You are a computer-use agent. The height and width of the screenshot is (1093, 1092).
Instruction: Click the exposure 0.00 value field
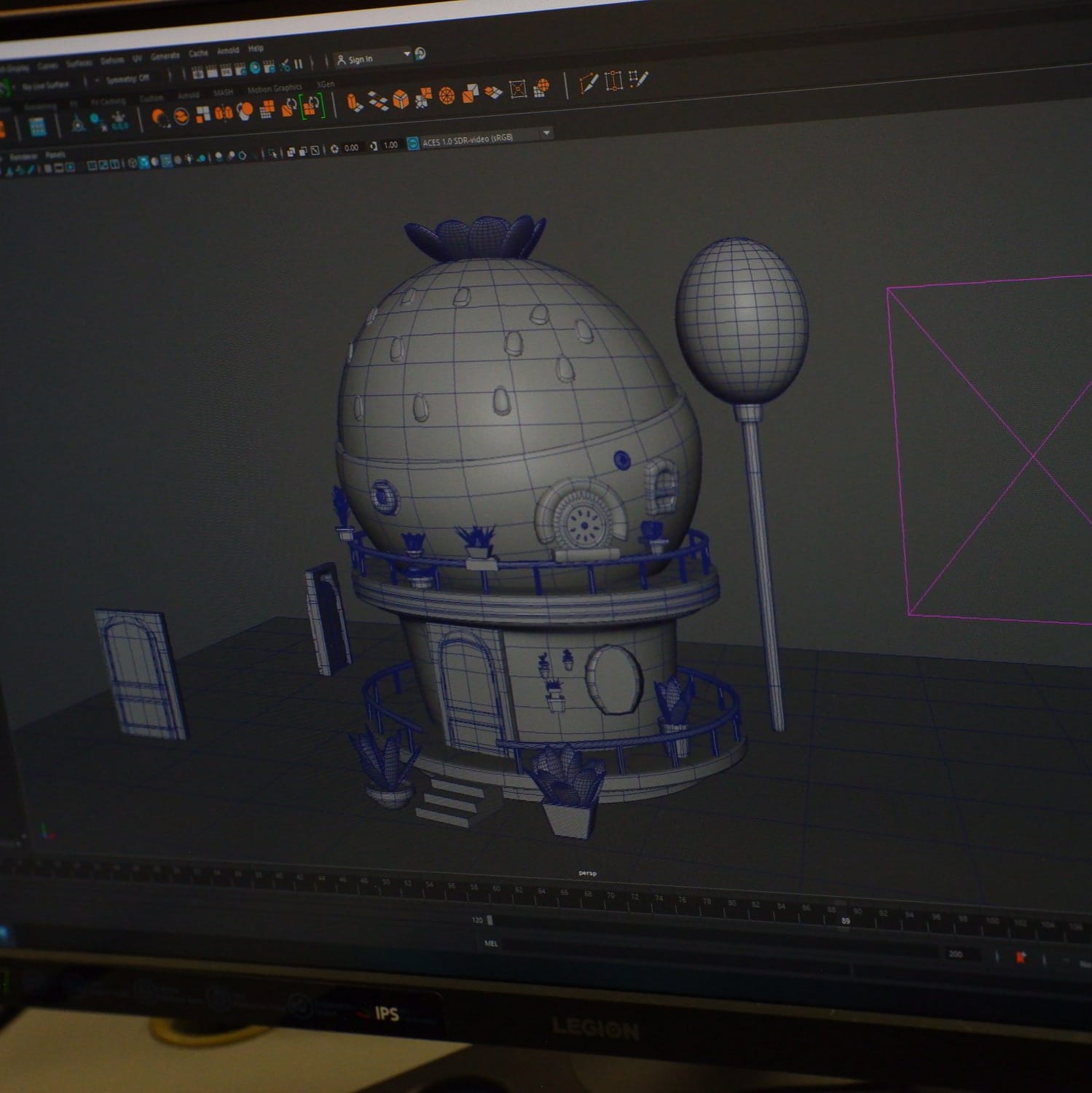point(351,148)
